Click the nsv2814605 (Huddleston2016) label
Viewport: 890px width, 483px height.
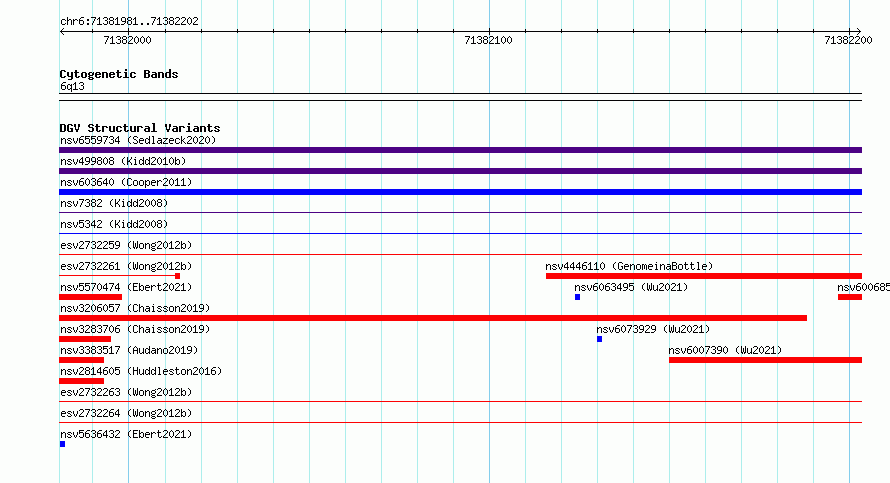coord(141,371)
